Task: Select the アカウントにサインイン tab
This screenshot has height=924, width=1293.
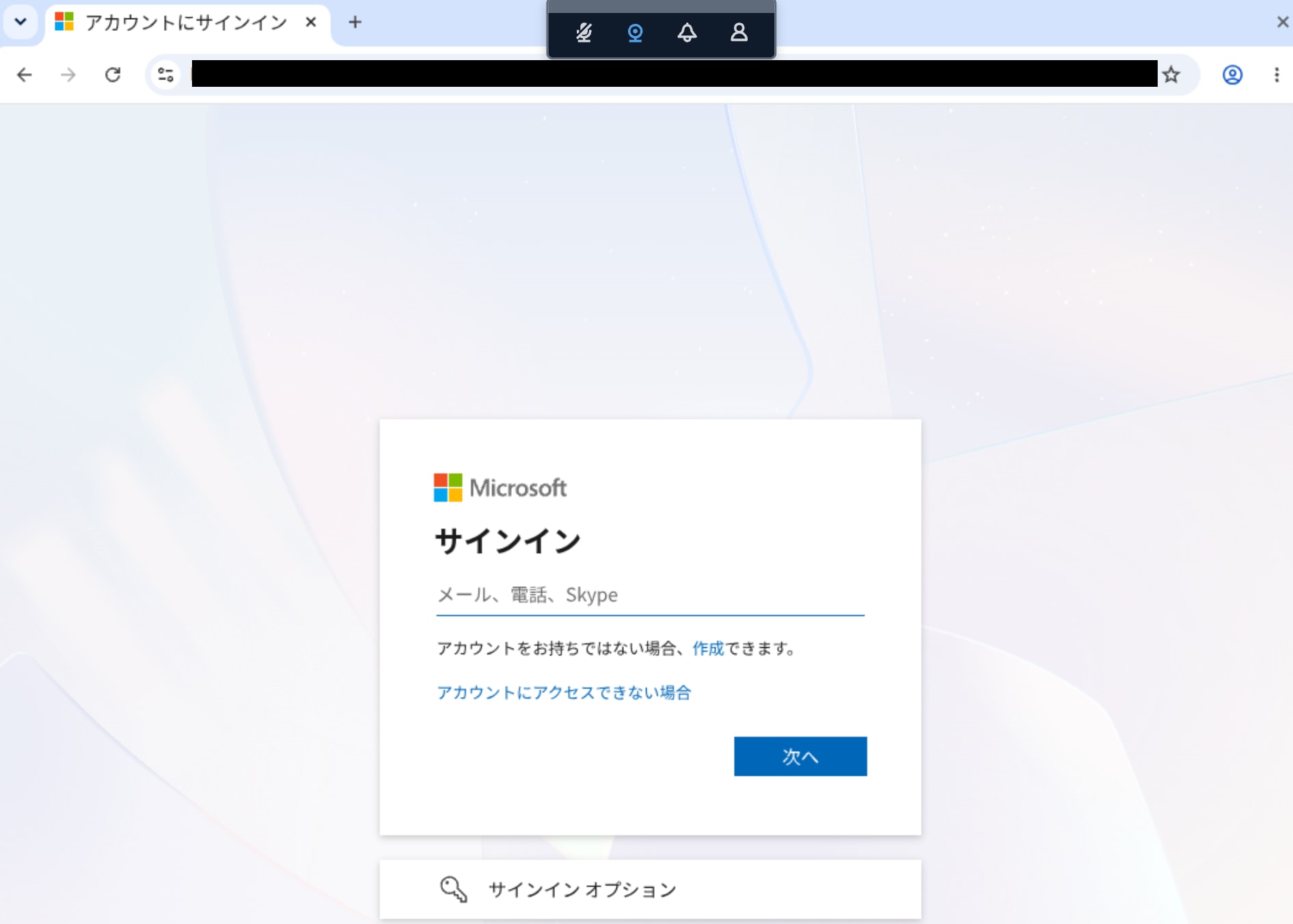Action: tap(188, 23)
